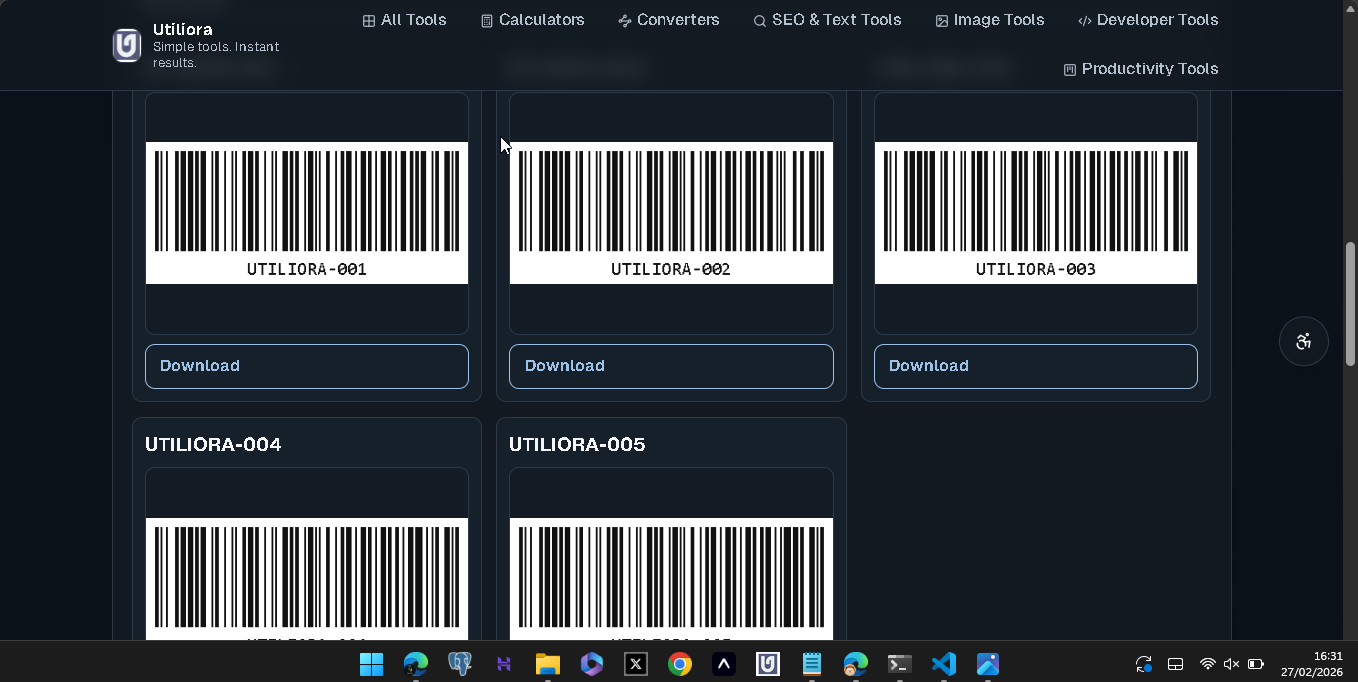This screenshot has width=1358, height=682.
Task: Download the UTILIORA-002 barcode
Action: click(x=671, y=366)
